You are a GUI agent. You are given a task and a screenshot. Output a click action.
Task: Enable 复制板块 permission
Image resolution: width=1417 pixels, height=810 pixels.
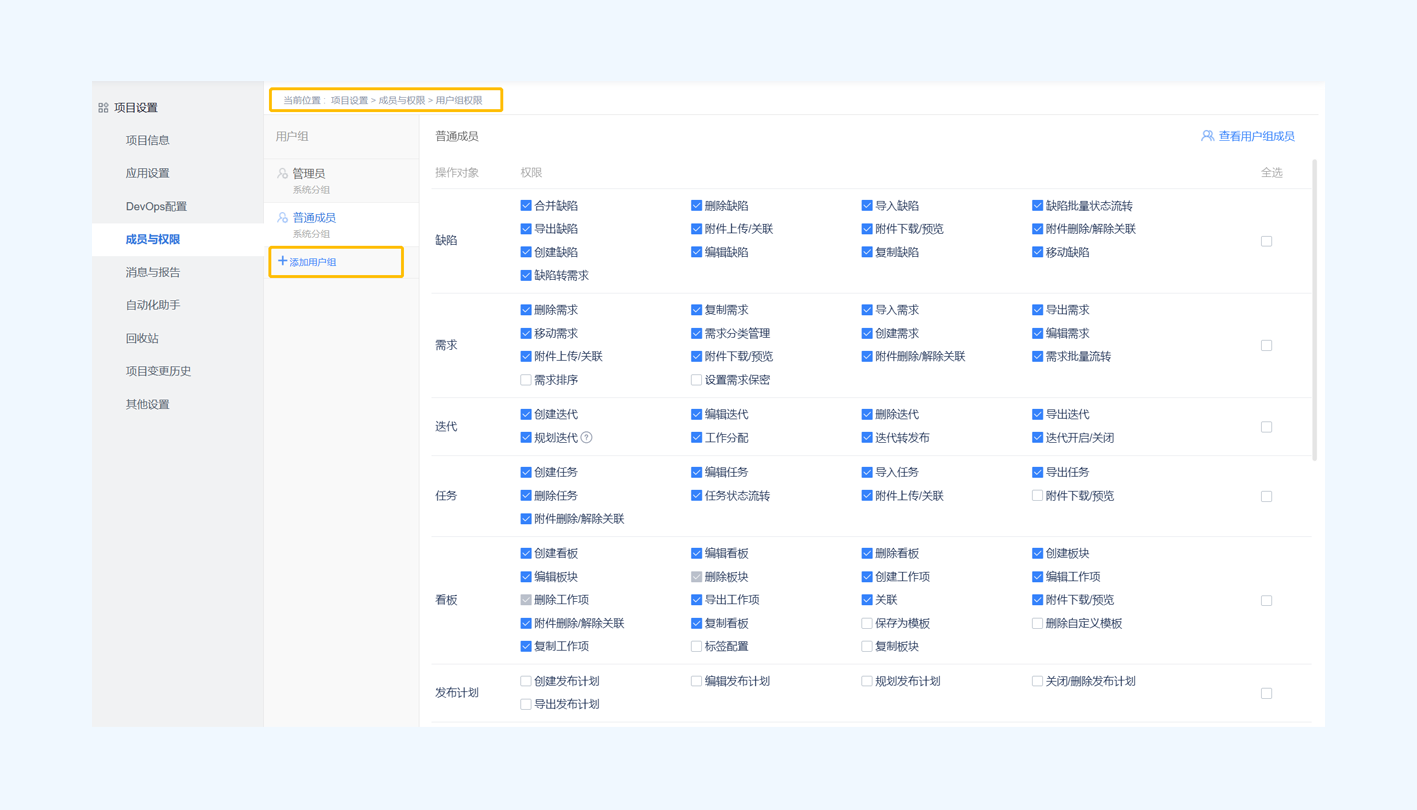[867, 646]
